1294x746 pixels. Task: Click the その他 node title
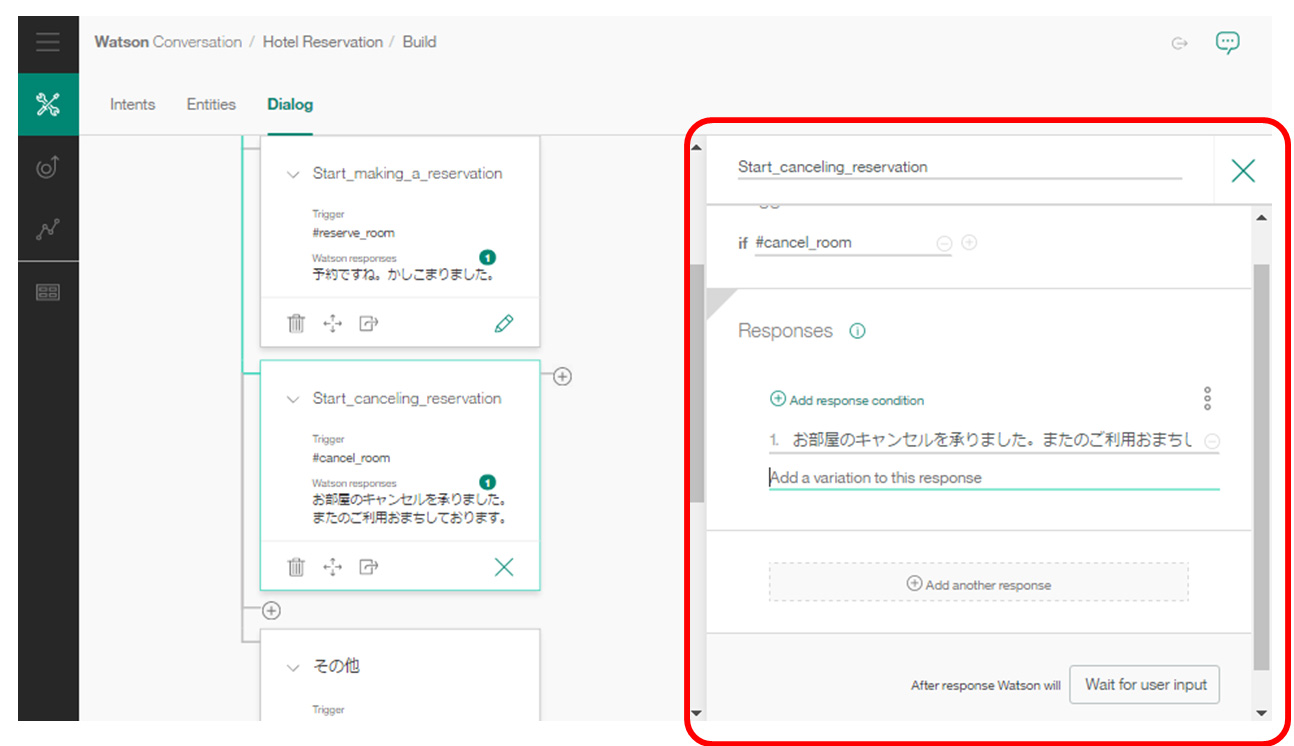[335, 667]
